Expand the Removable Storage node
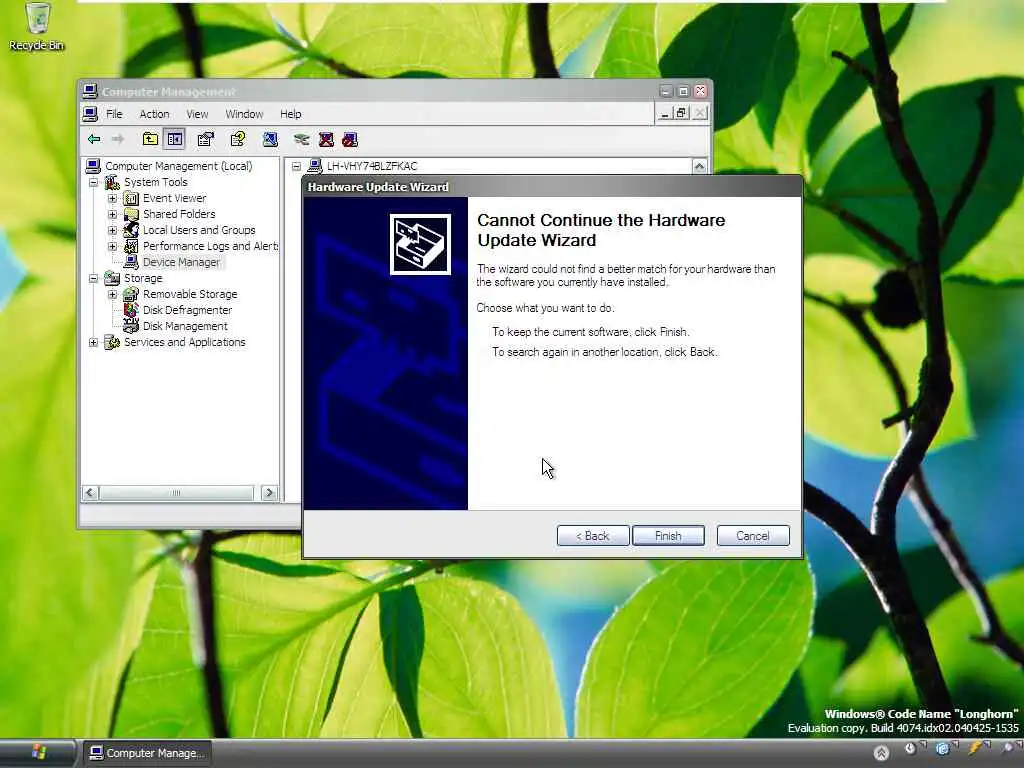Image resolution: width=1024 pixels, height=768 pixels. coord(112,294)
